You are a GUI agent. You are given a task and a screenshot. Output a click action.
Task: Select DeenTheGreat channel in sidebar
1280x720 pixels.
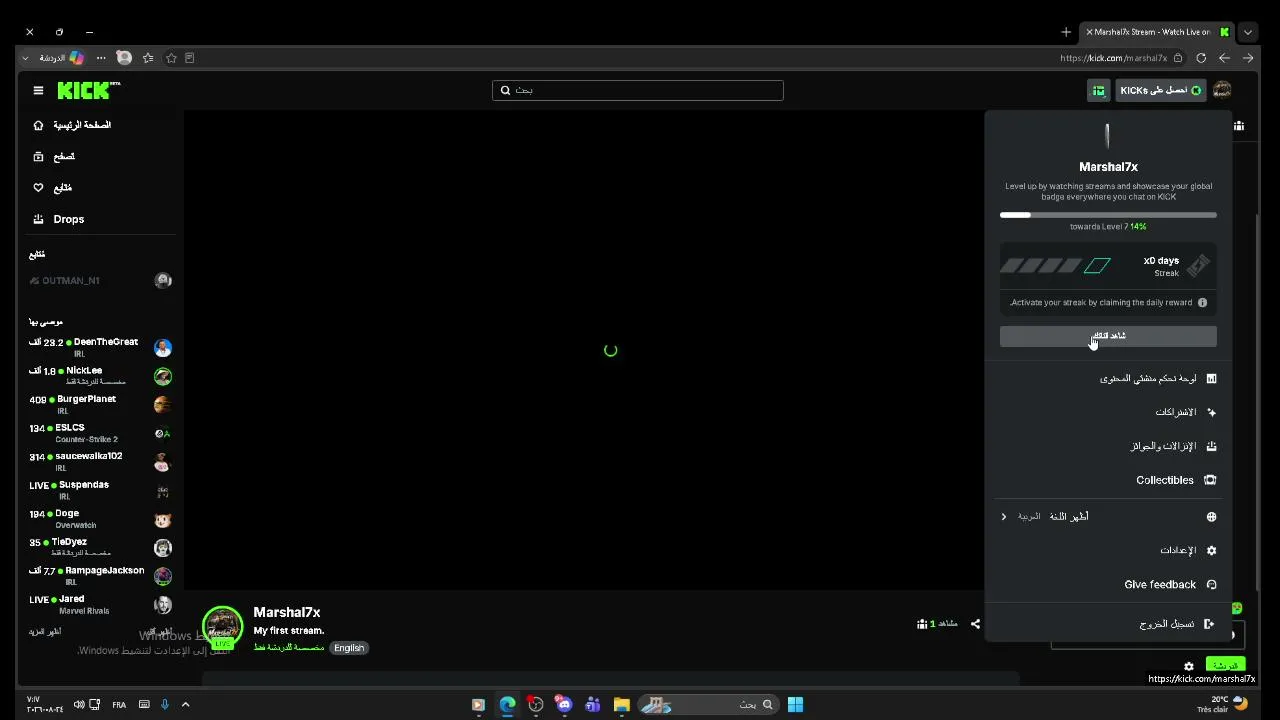click(100, 347)
